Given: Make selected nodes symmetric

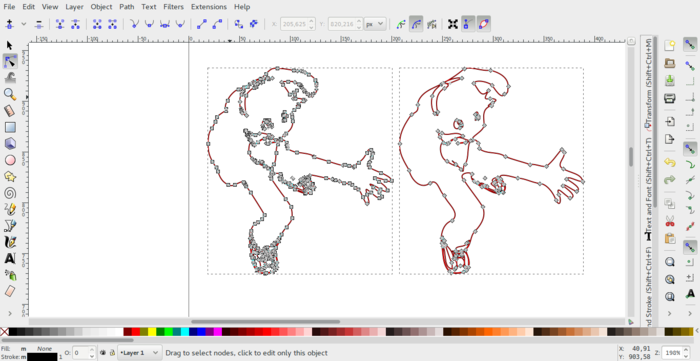Looking at the screenshot, I should (x=165, y=24).
